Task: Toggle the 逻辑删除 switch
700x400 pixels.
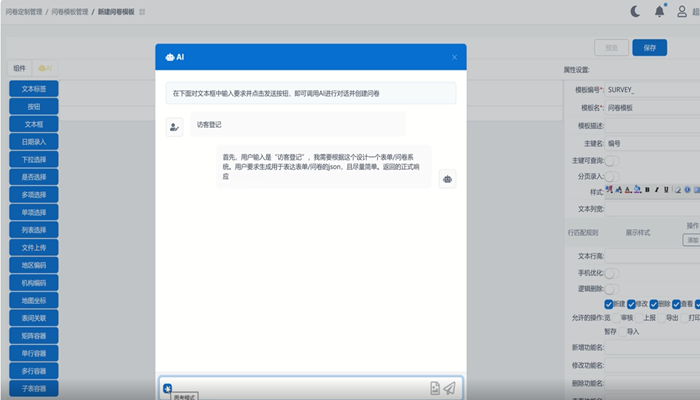Action: pos(612,289)
